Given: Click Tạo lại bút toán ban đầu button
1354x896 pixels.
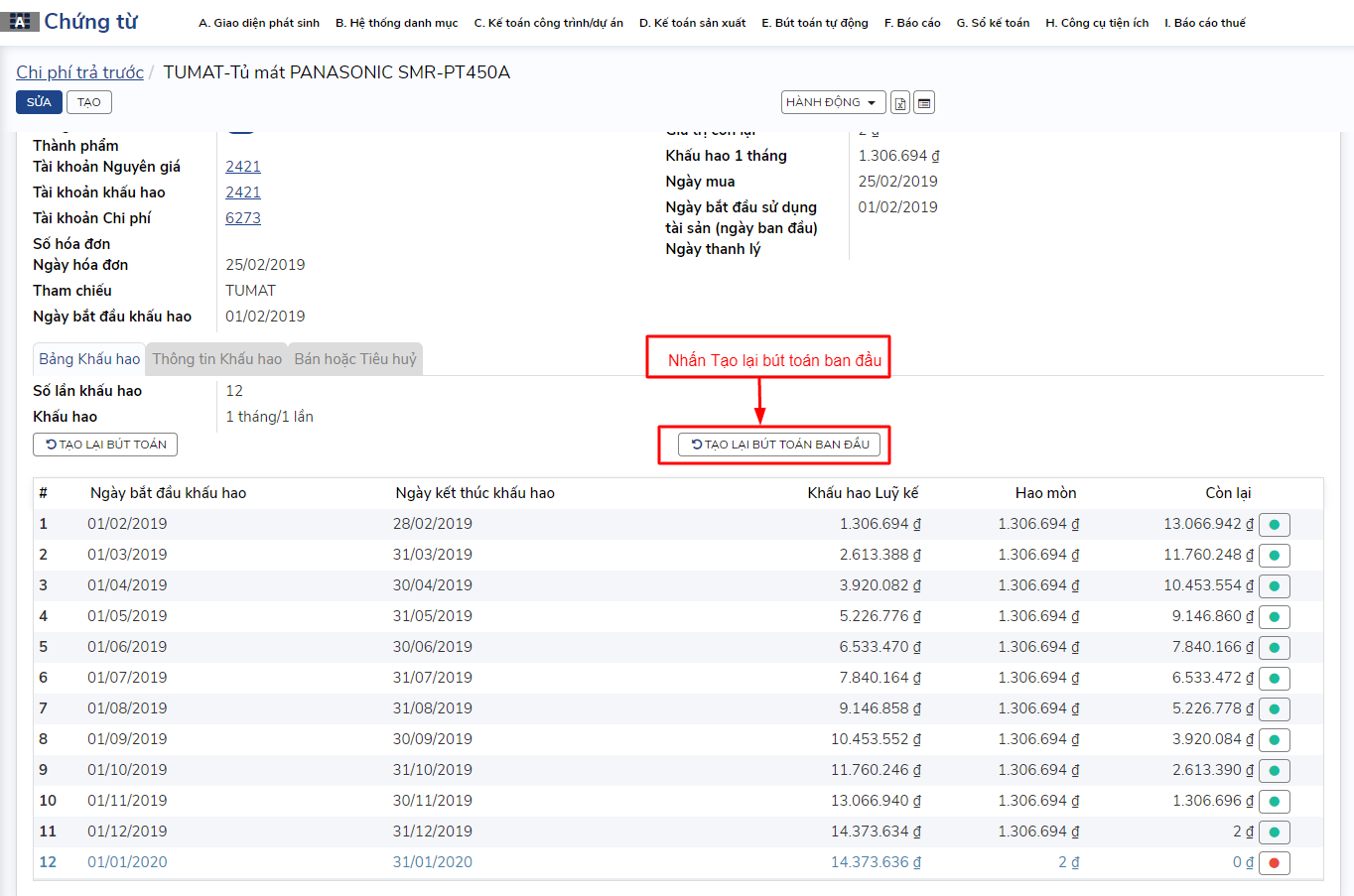Looking at the screenshot, I should [779, 445].
